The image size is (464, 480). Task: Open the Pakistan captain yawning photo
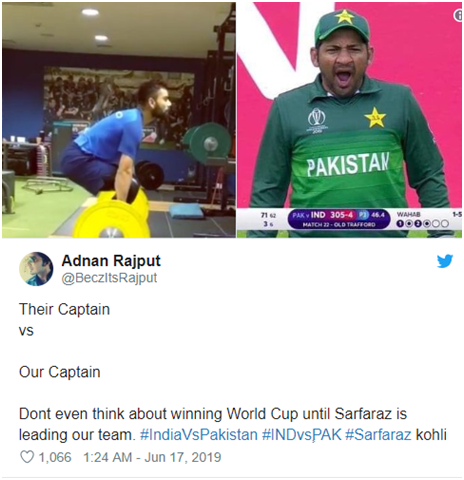(x=349, y=120)
